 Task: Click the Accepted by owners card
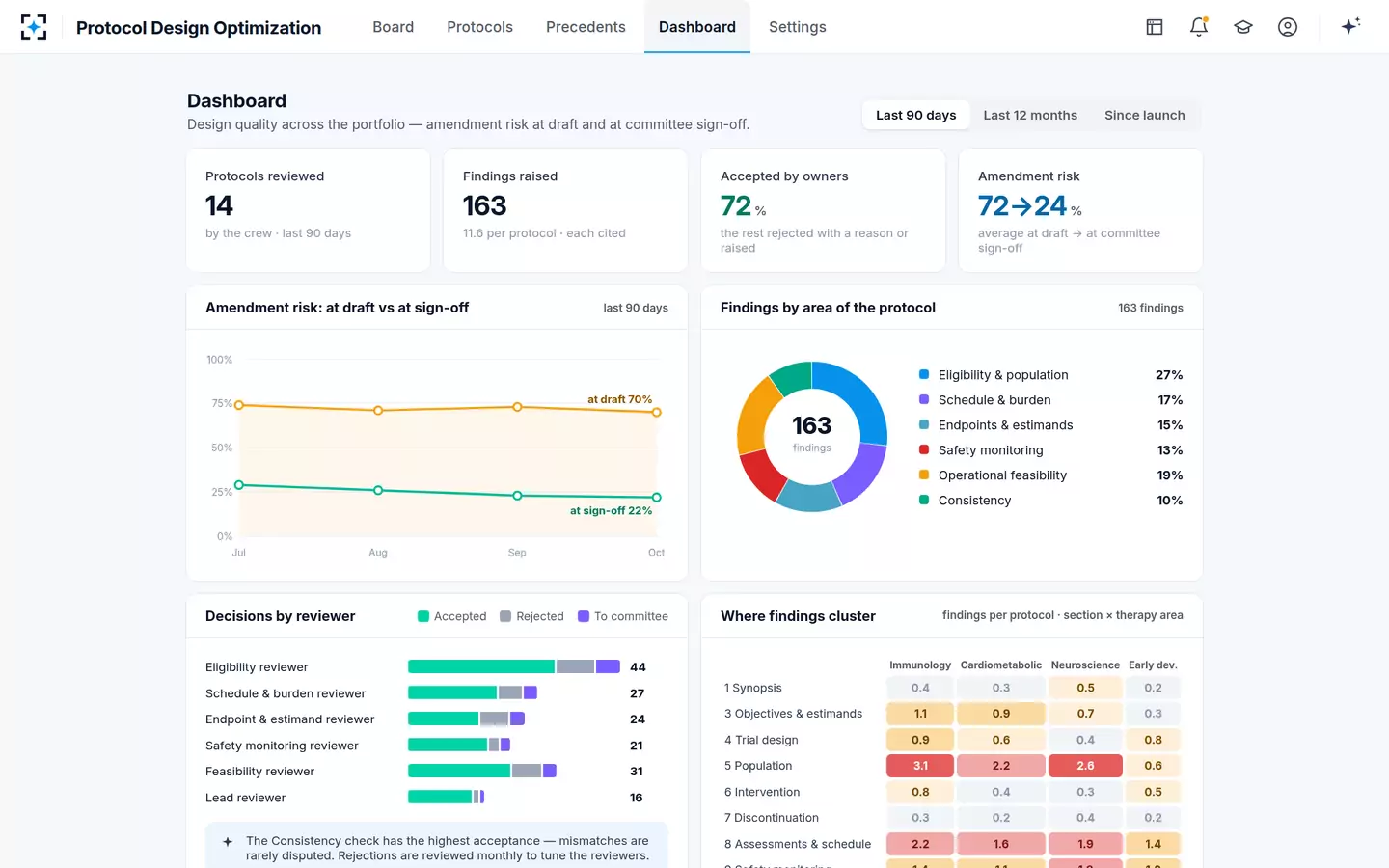tap(824, 210)
